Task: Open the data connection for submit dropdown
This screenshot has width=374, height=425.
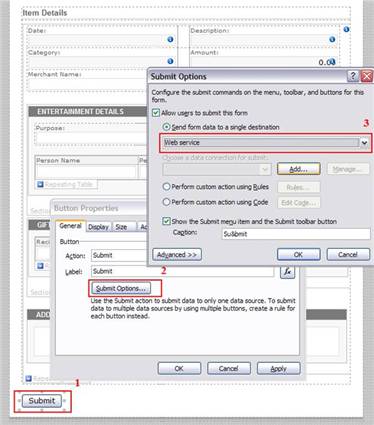Action: pyautogui.click(x=216, y=169)
